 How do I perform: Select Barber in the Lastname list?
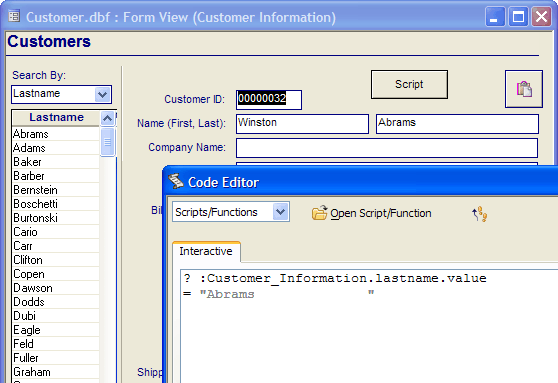tap(56, 176)
